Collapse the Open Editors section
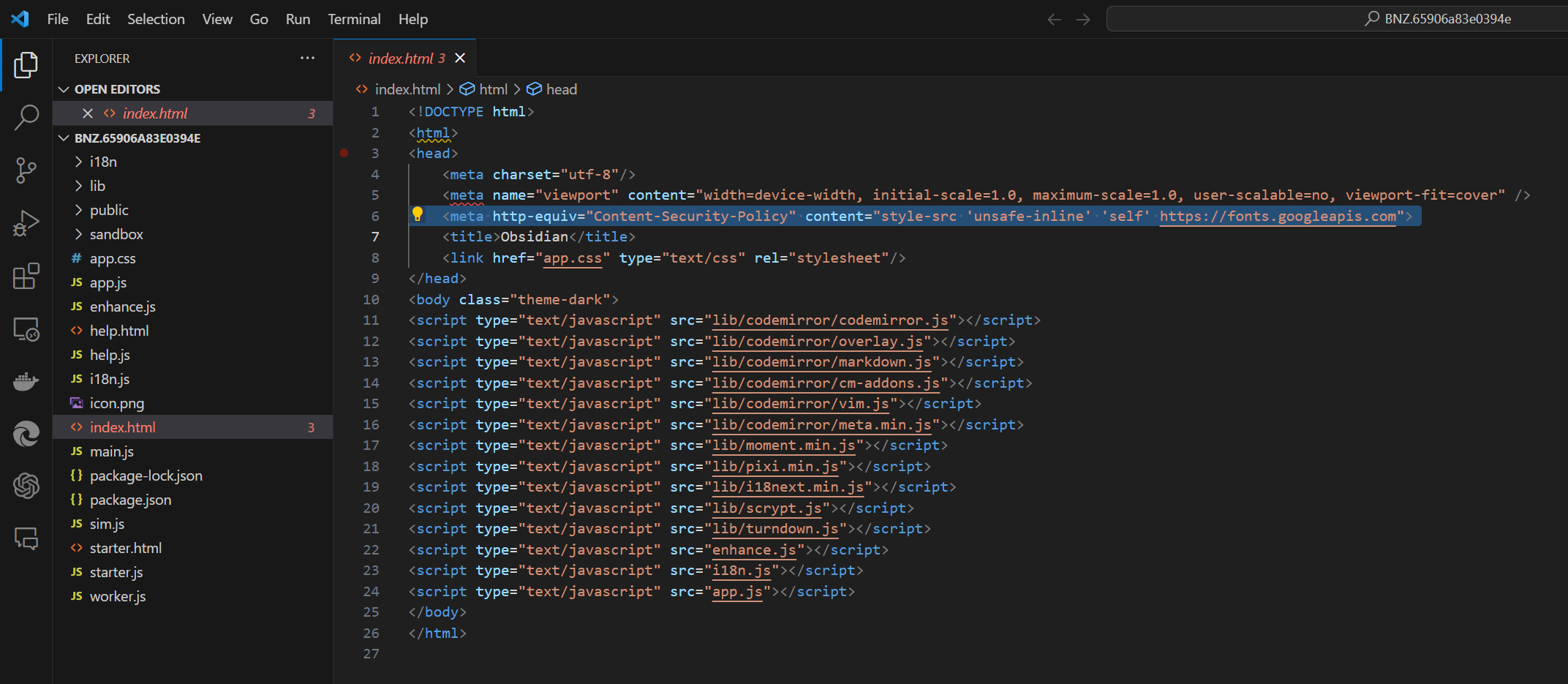 pos(64,89)
